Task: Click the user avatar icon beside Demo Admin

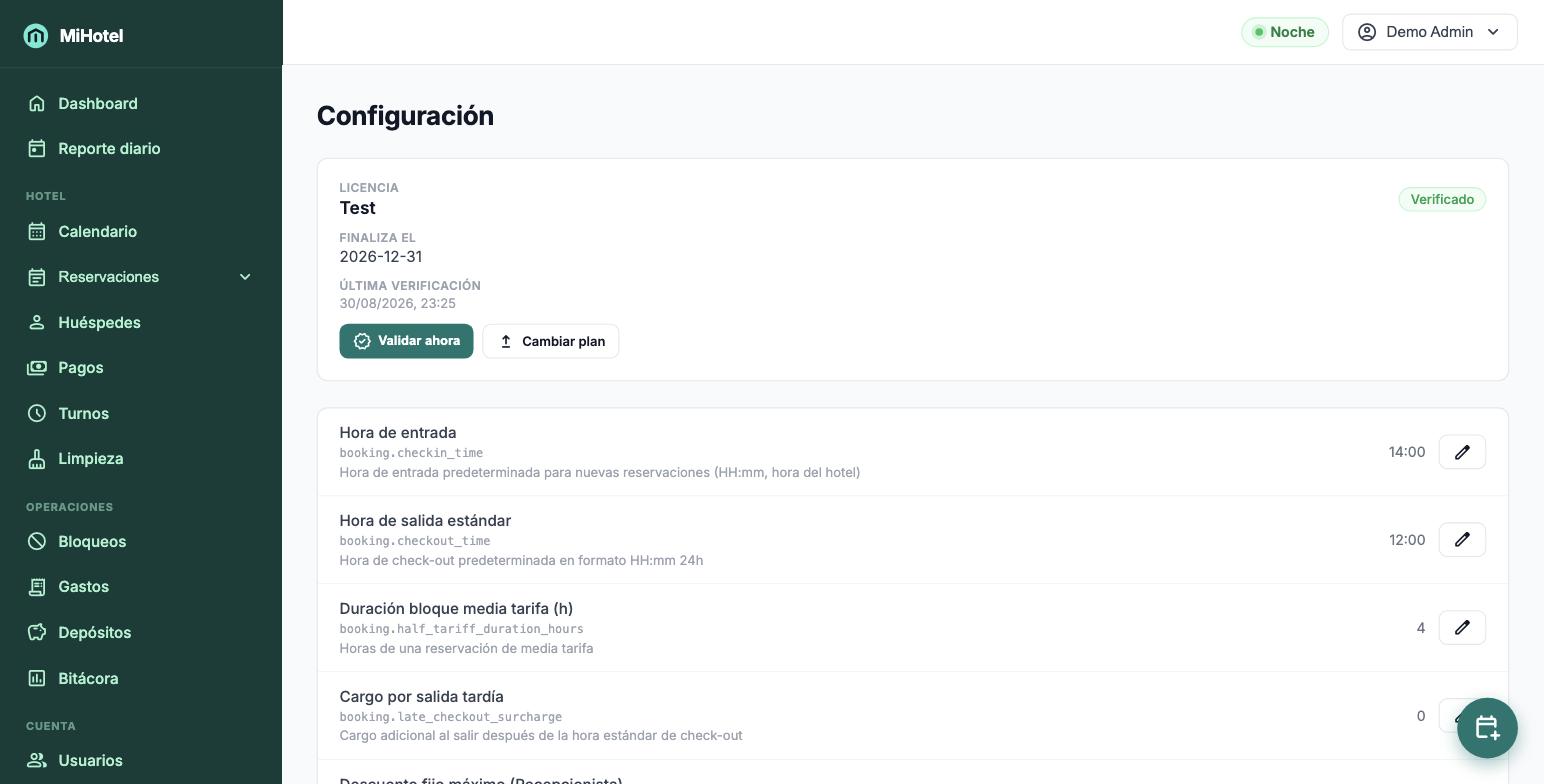Action: [1367, 32]
